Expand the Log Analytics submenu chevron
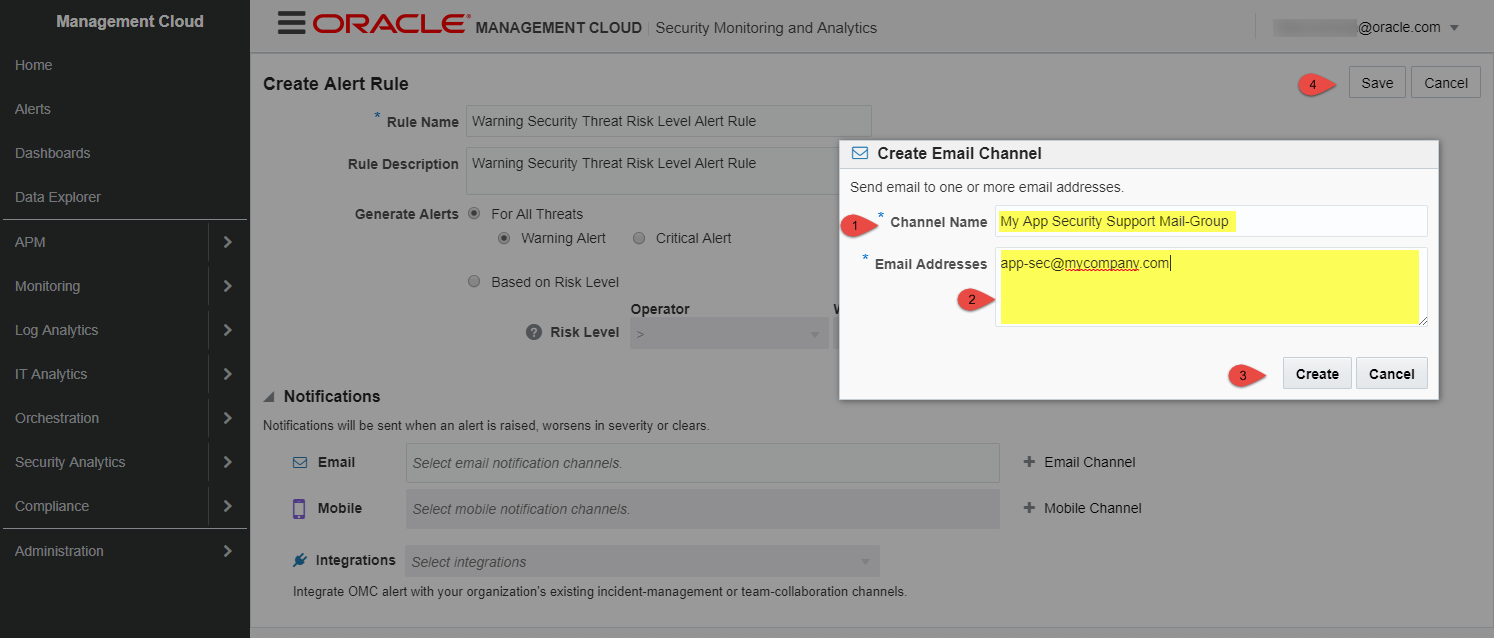 pos(228,330)
